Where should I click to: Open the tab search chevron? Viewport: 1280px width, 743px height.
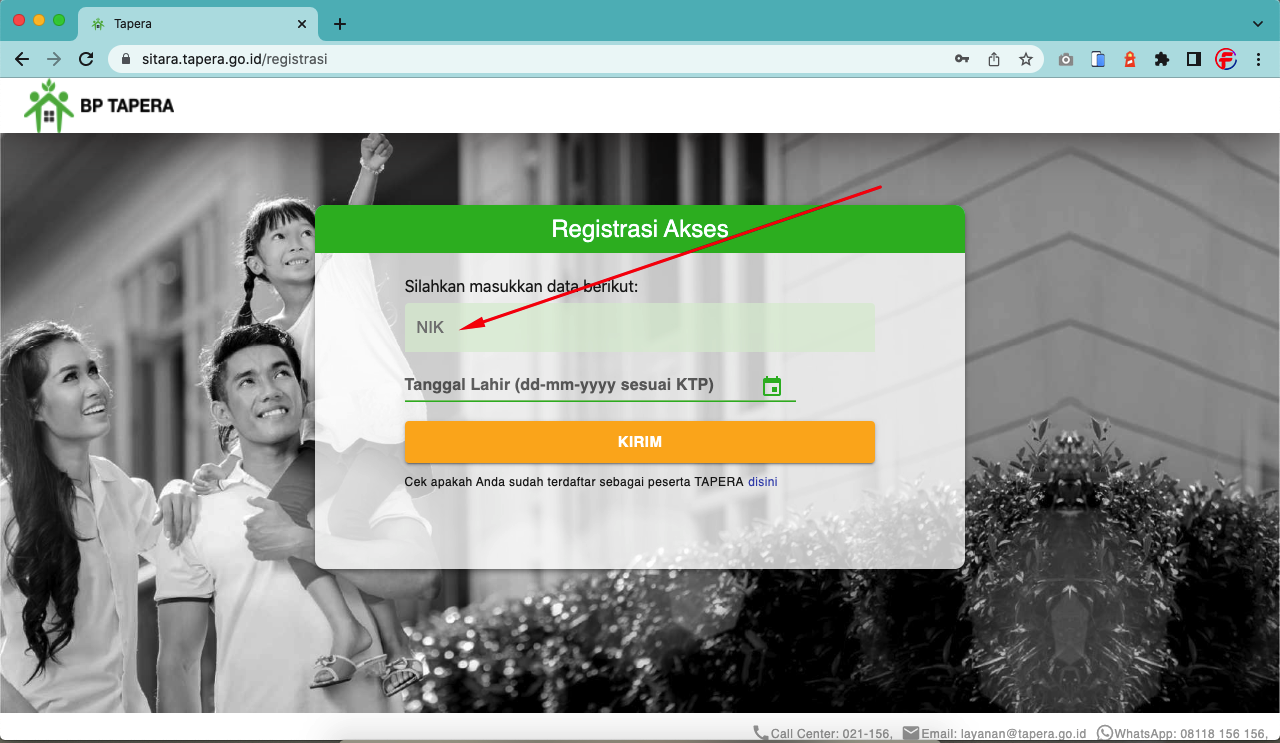click(1256, 23)
